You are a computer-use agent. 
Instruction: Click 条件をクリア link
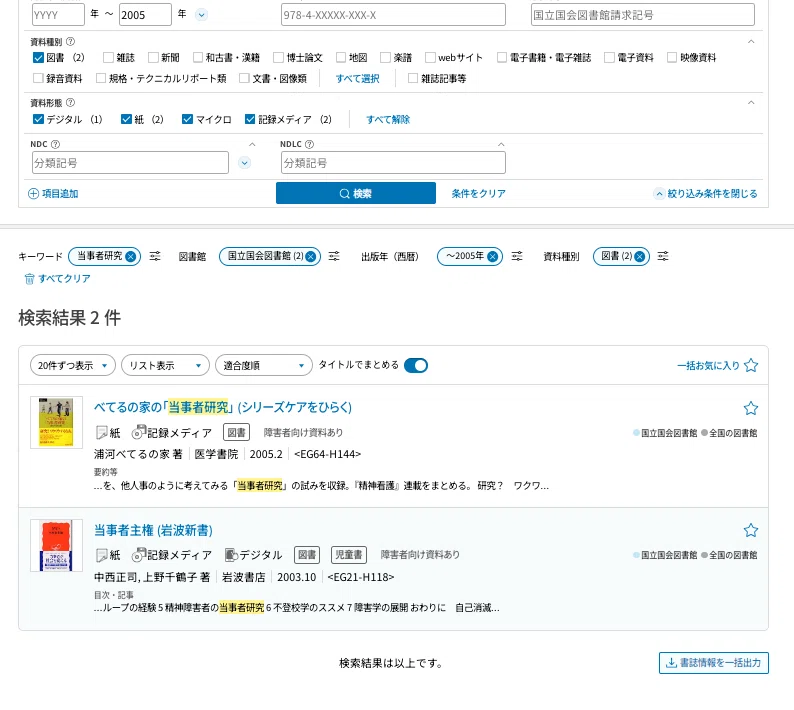tap(479, 193)
